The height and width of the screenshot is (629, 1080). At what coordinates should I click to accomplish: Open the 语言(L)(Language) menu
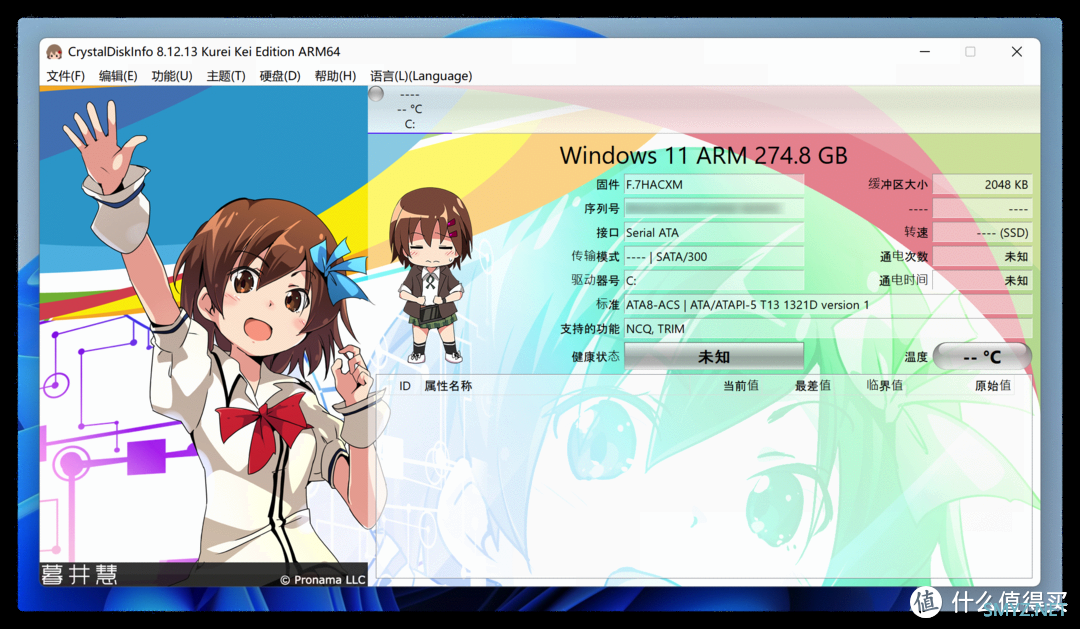[421, 76]
